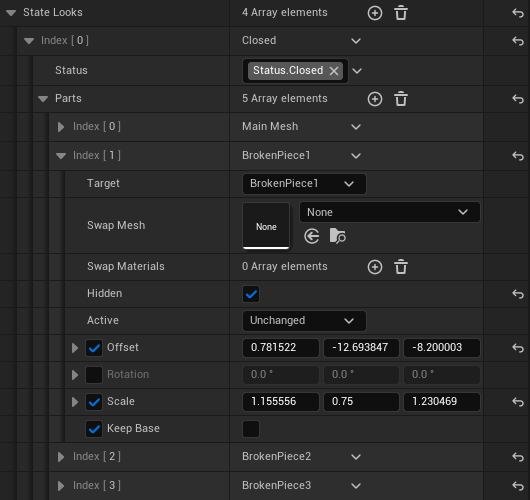Edit Offset X value 0.781522
Image resolution: width=530 pixels, height=500 pixels.
pyautogui.click(x=281, y=348)
